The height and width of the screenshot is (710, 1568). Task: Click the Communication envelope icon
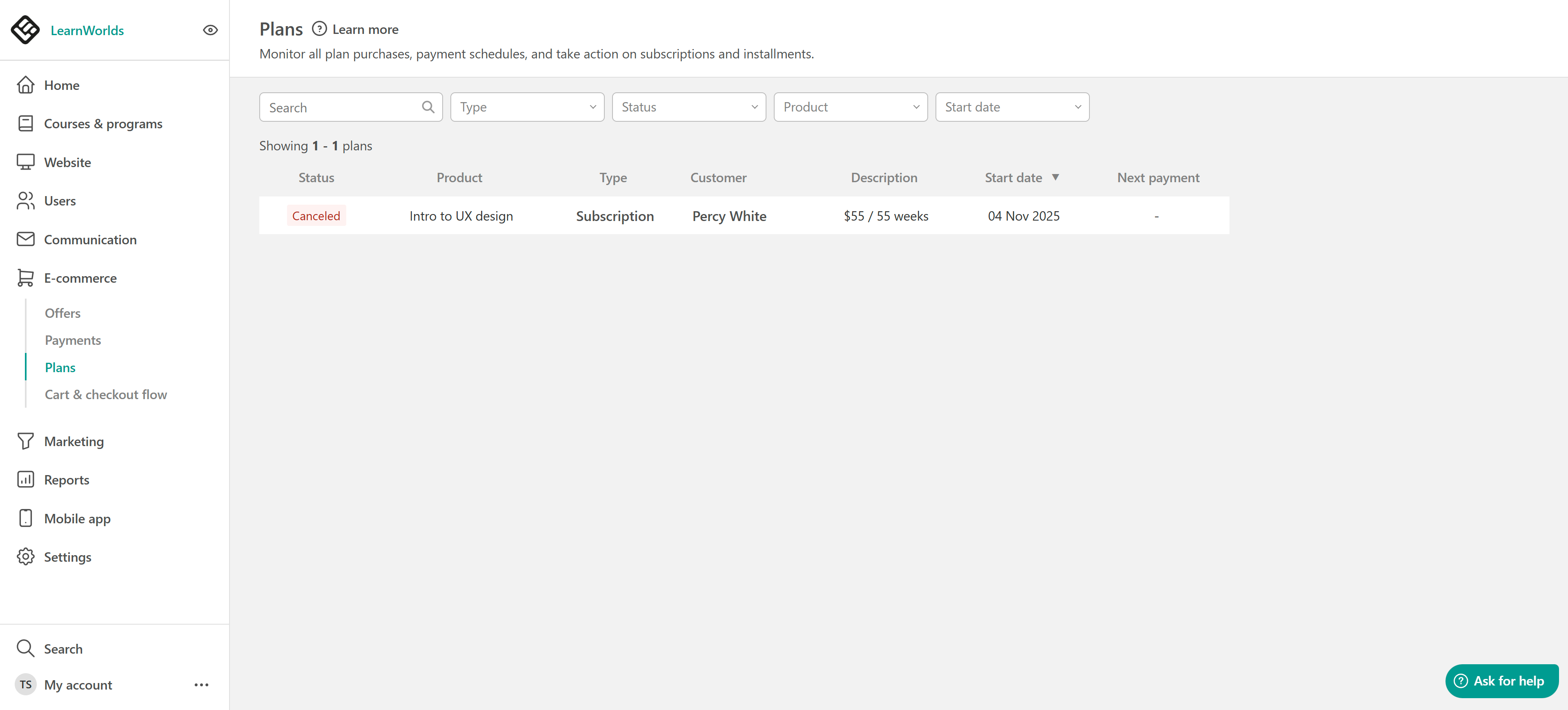[x=26, y=239]
